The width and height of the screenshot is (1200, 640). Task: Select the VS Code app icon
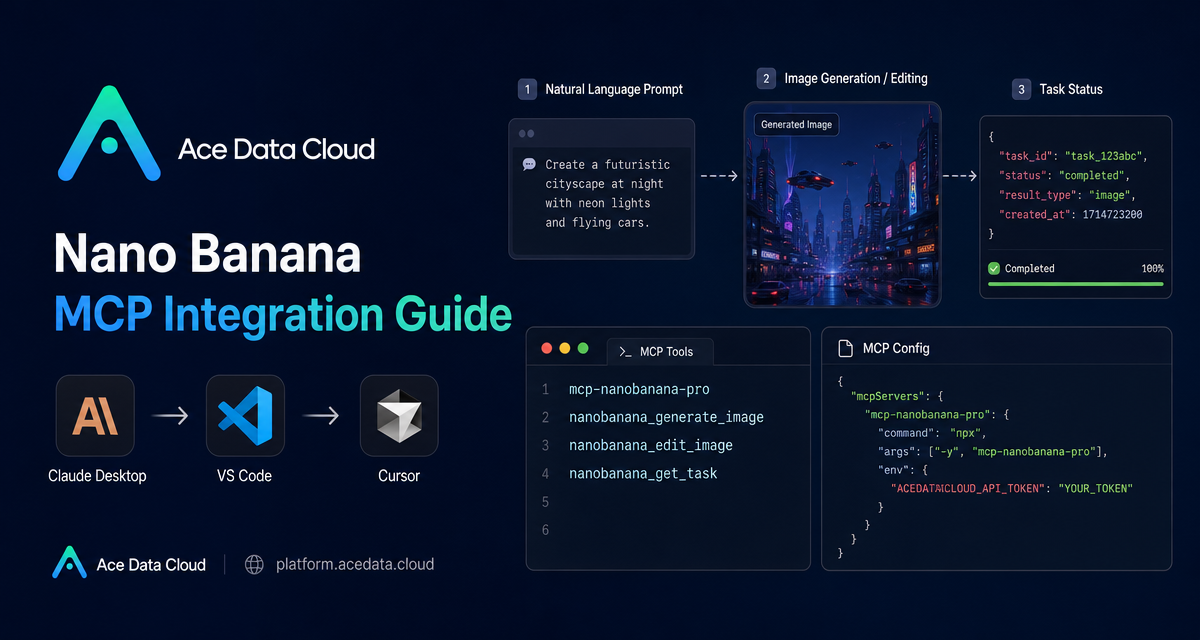pos(245,415)
